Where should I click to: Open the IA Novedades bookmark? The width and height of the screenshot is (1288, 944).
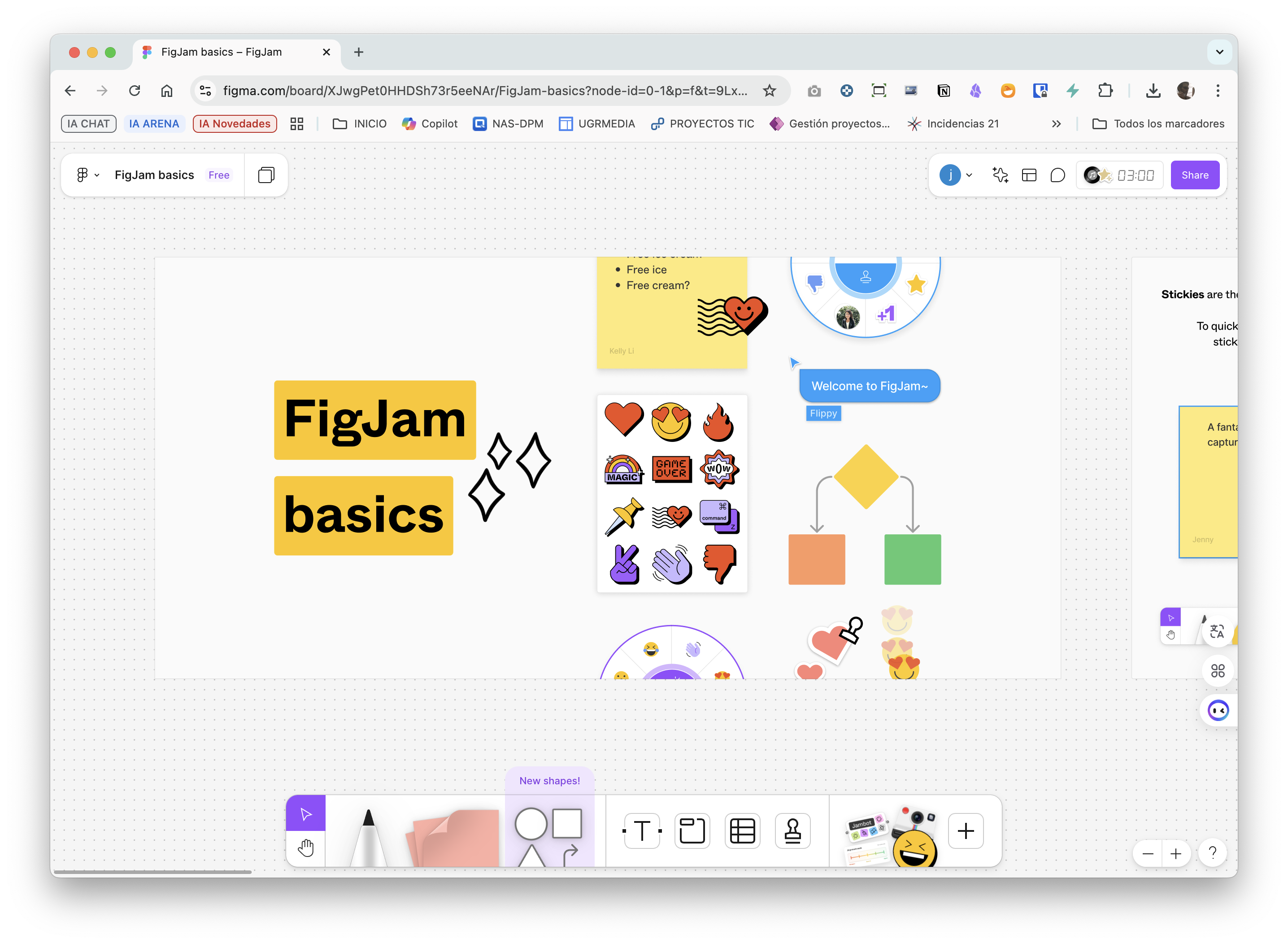[235, 123]
